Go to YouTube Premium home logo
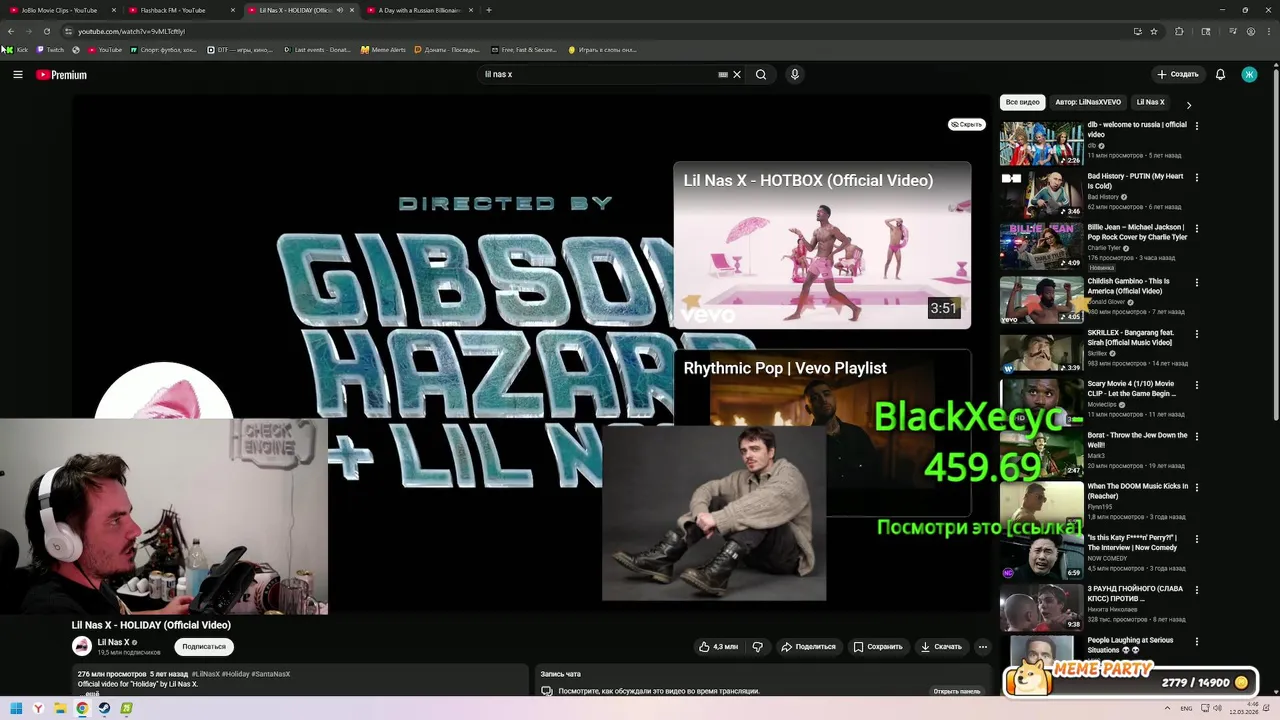1280x720 pixels. 62,75
